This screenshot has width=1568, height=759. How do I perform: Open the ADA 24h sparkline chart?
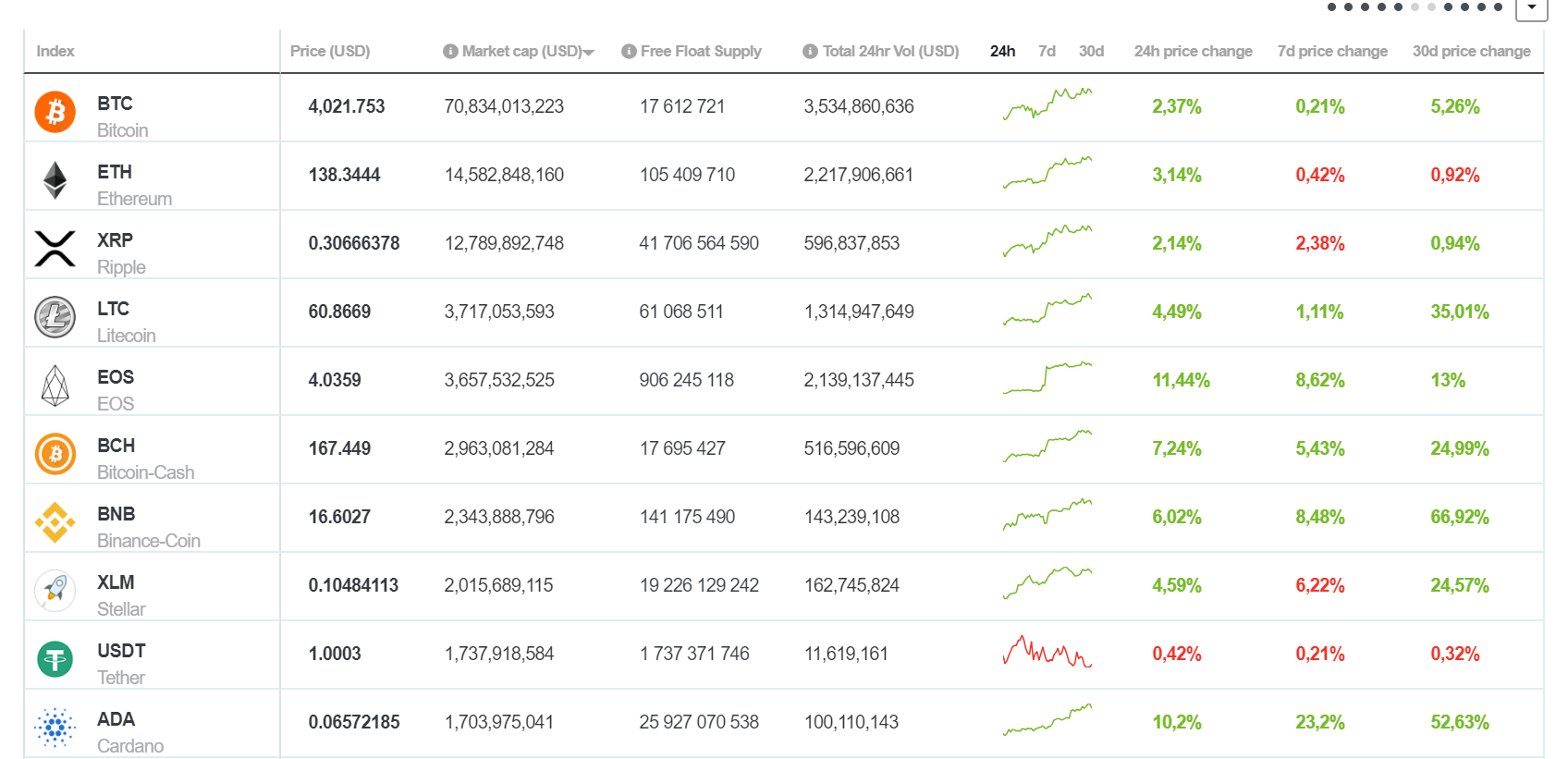click(1047, 720)
